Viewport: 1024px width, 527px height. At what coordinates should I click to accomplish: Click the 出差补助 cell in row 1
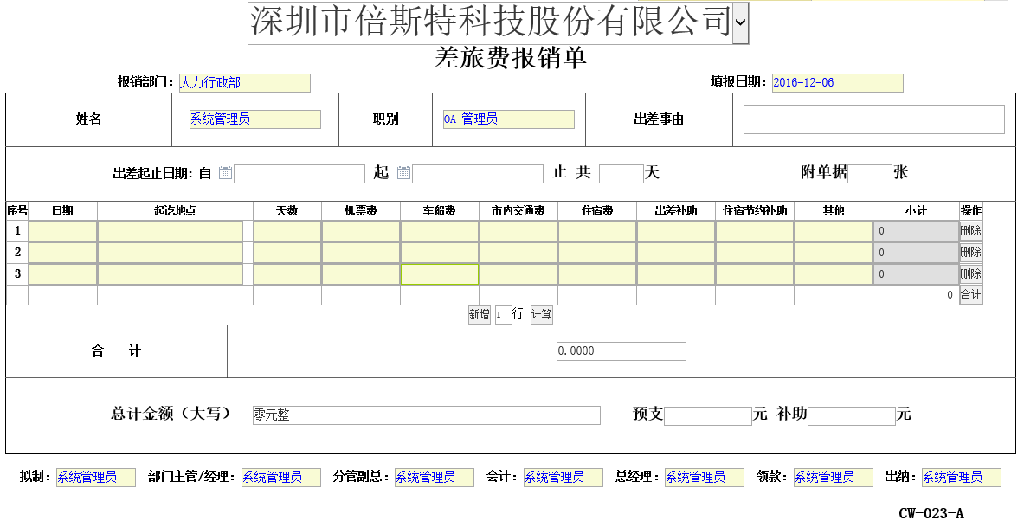click(676, 231)
